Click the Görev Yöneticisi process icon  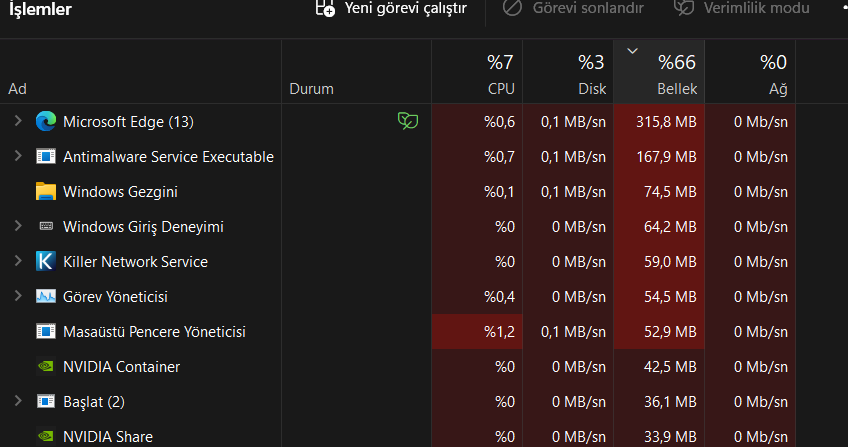click(x=46, y=297)
